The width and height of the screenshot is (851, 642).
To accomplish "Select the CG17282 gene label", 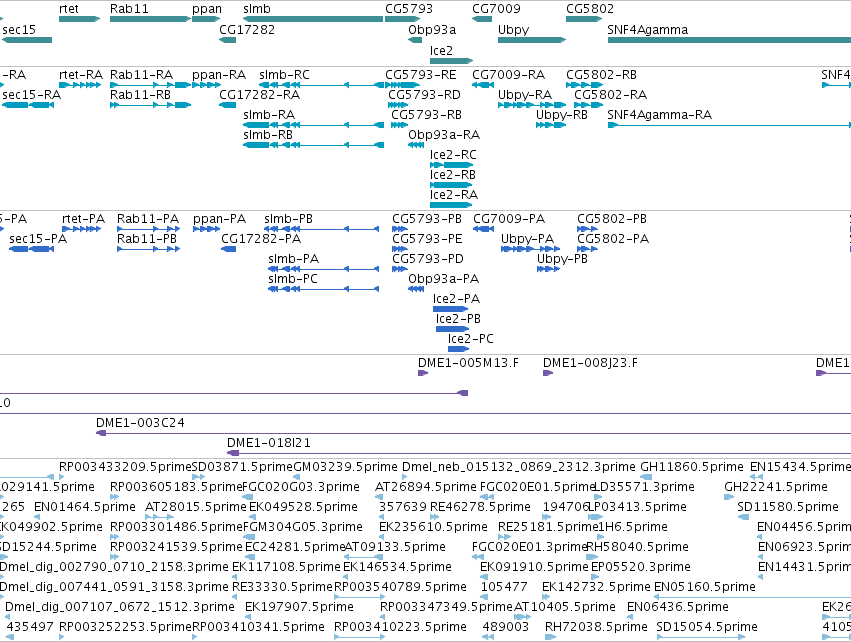I will pos(247,29).
